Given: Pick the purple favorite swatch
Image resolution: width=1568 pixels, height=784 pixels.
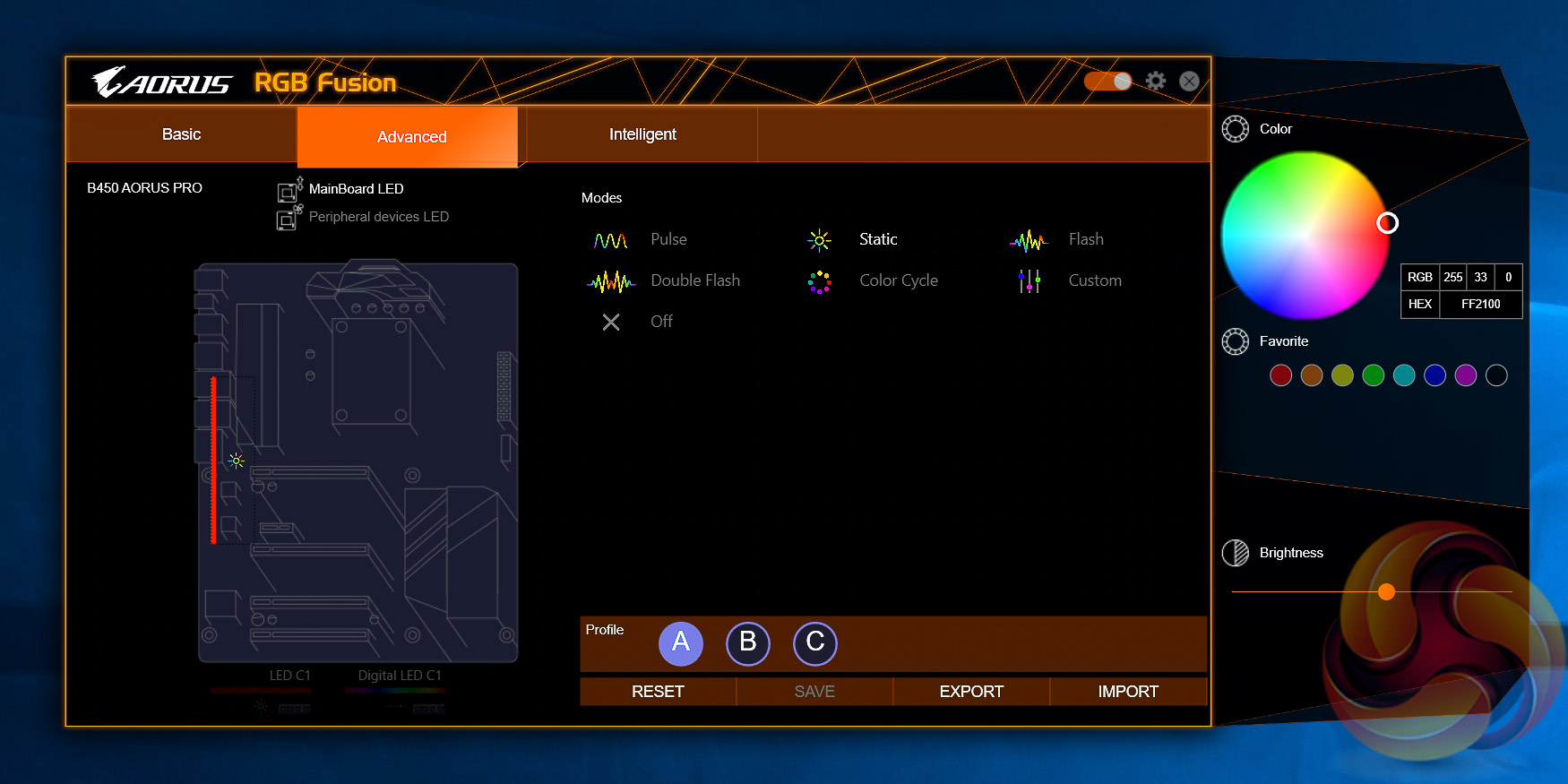Looking at the screenshot, I should pyautogui.click(x=1466, y=375).
